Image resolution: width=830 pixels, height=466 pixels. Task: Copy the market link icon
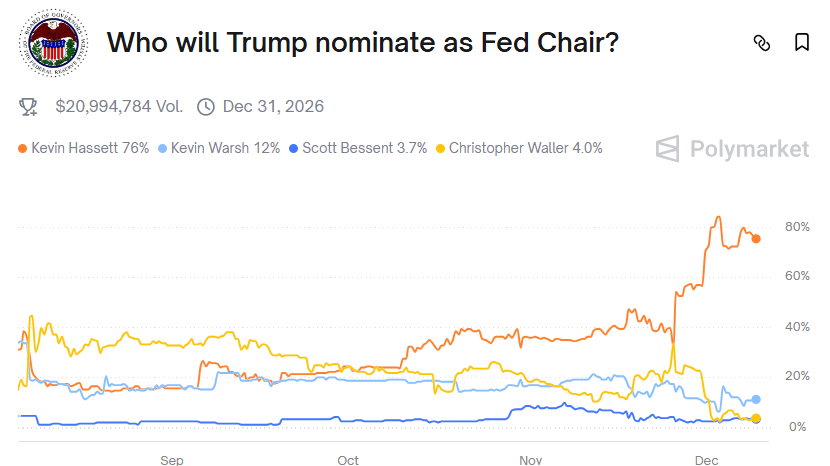[x=762, y=43]
